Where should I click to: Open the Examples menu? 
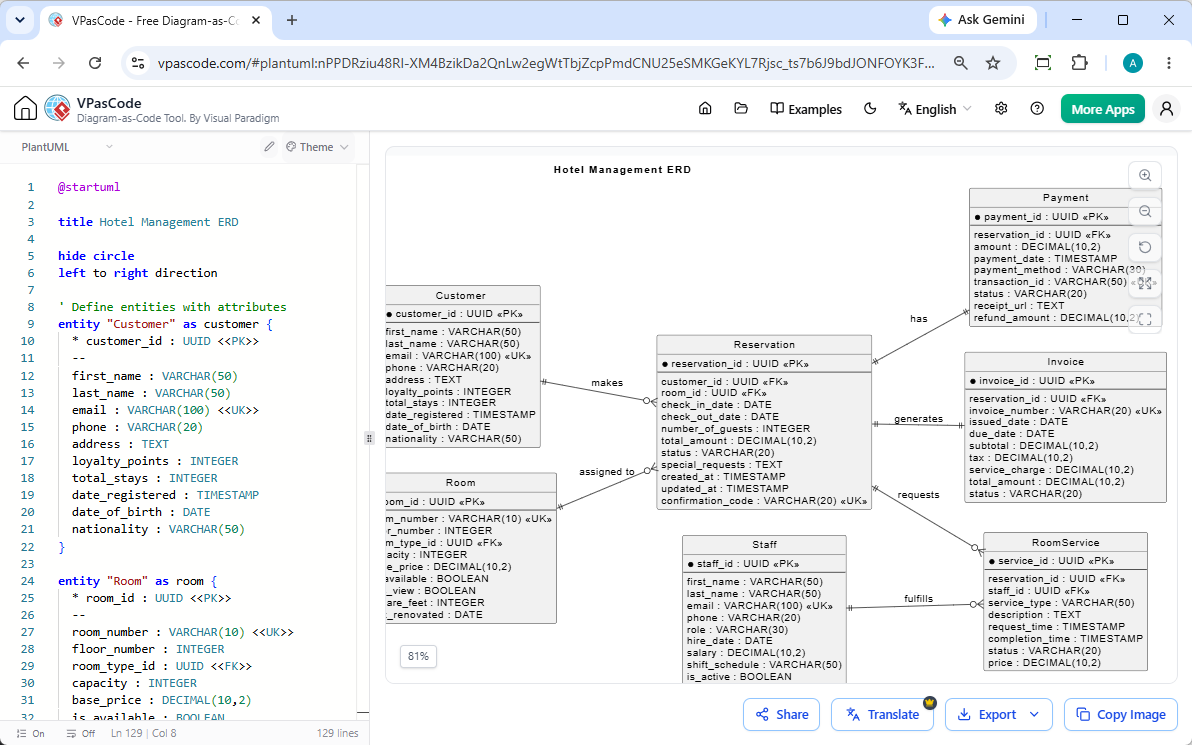[806, 109]
